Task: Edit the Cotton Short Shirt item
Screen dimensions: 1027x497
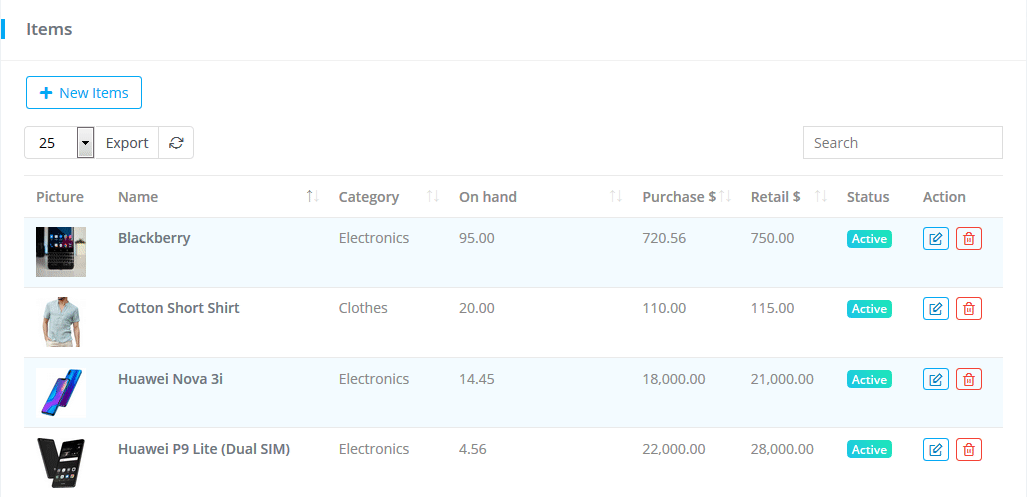Action: tap(935, 309)
